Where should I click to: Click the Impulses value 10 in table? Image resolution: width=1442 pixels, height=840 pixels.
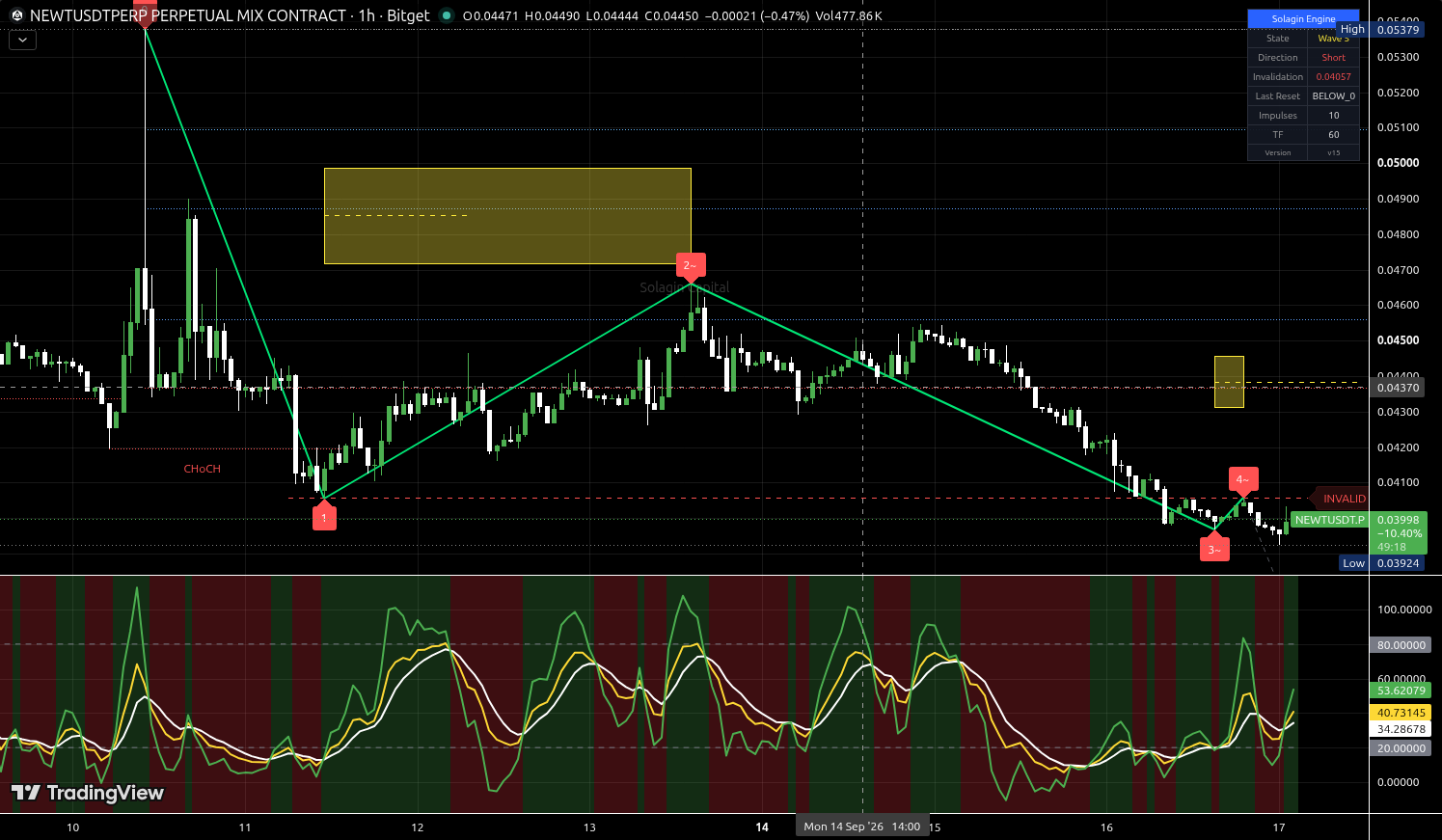click(1333, 116)
